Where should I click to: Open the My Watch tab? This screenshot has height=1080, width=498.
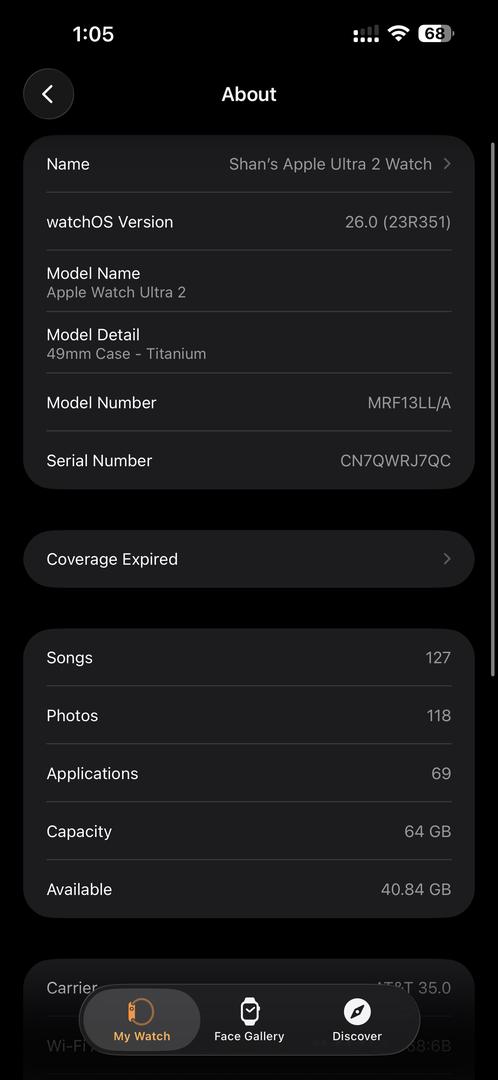click(142, 1021)
